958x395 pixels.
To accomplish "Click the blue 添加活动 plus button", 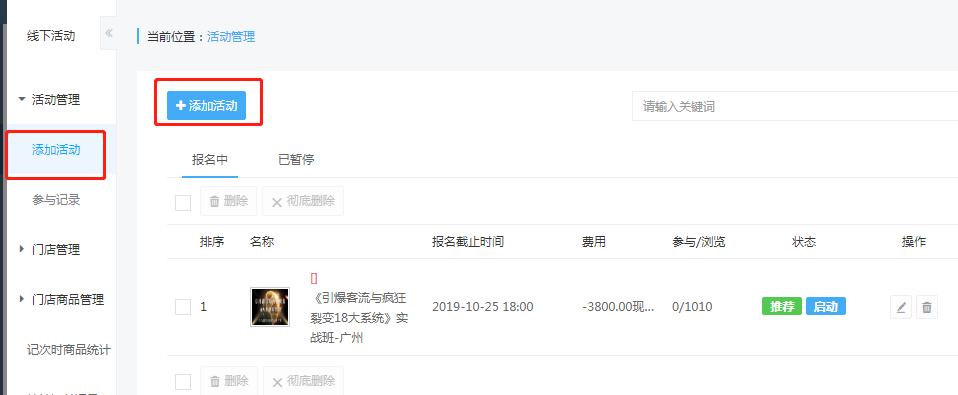I will click(207, 106).
